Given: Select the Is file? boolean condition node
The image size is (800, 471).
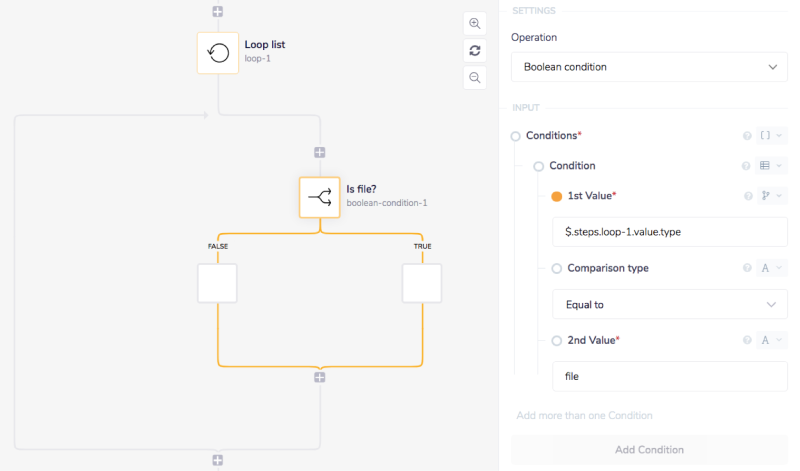Looking at the screenshot, I should coord(320,197).
